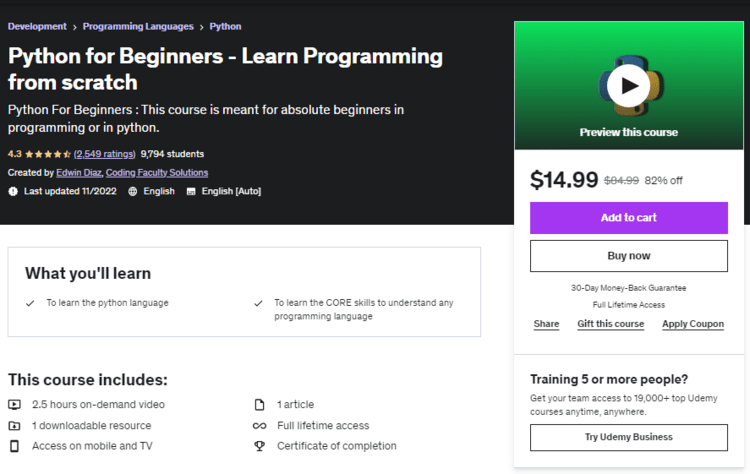The image size is (750, 474).
Task: Click 'This course includes:' heading
Action: [88, 380]
